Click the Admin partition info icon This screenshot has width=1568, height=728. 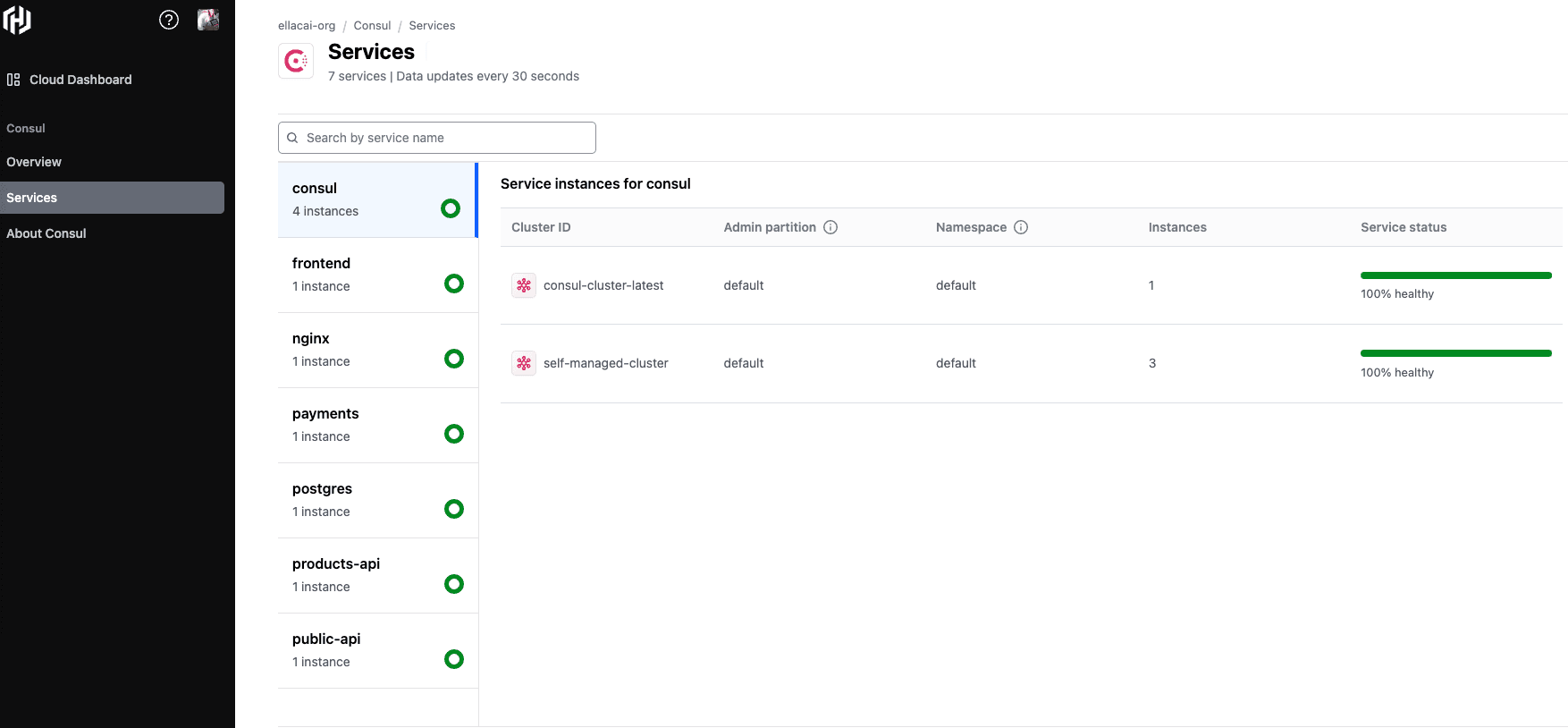pyautogui.click(x=830, y=227)
